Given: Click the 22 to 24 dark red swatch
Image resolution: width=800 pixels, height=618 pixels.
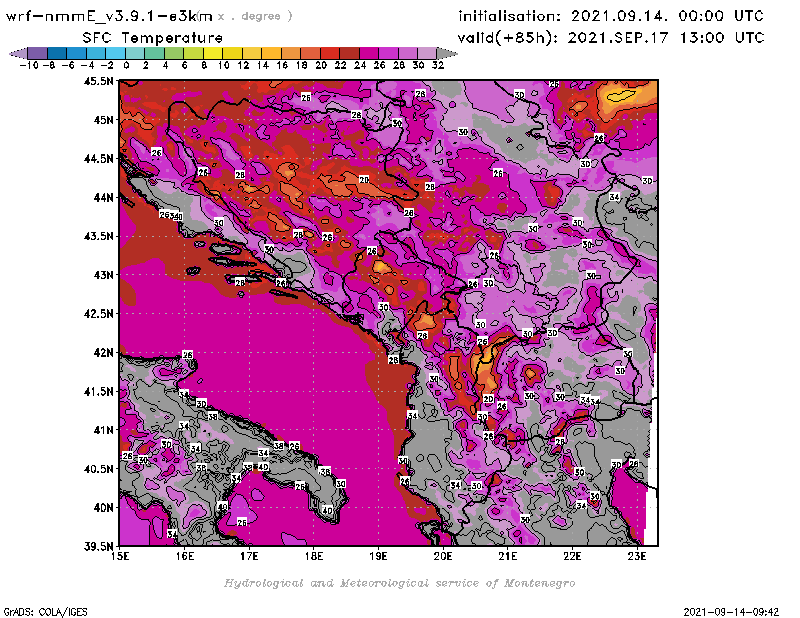Looking at the screenshot, I should pyautogui.click(x=349, y=53).
